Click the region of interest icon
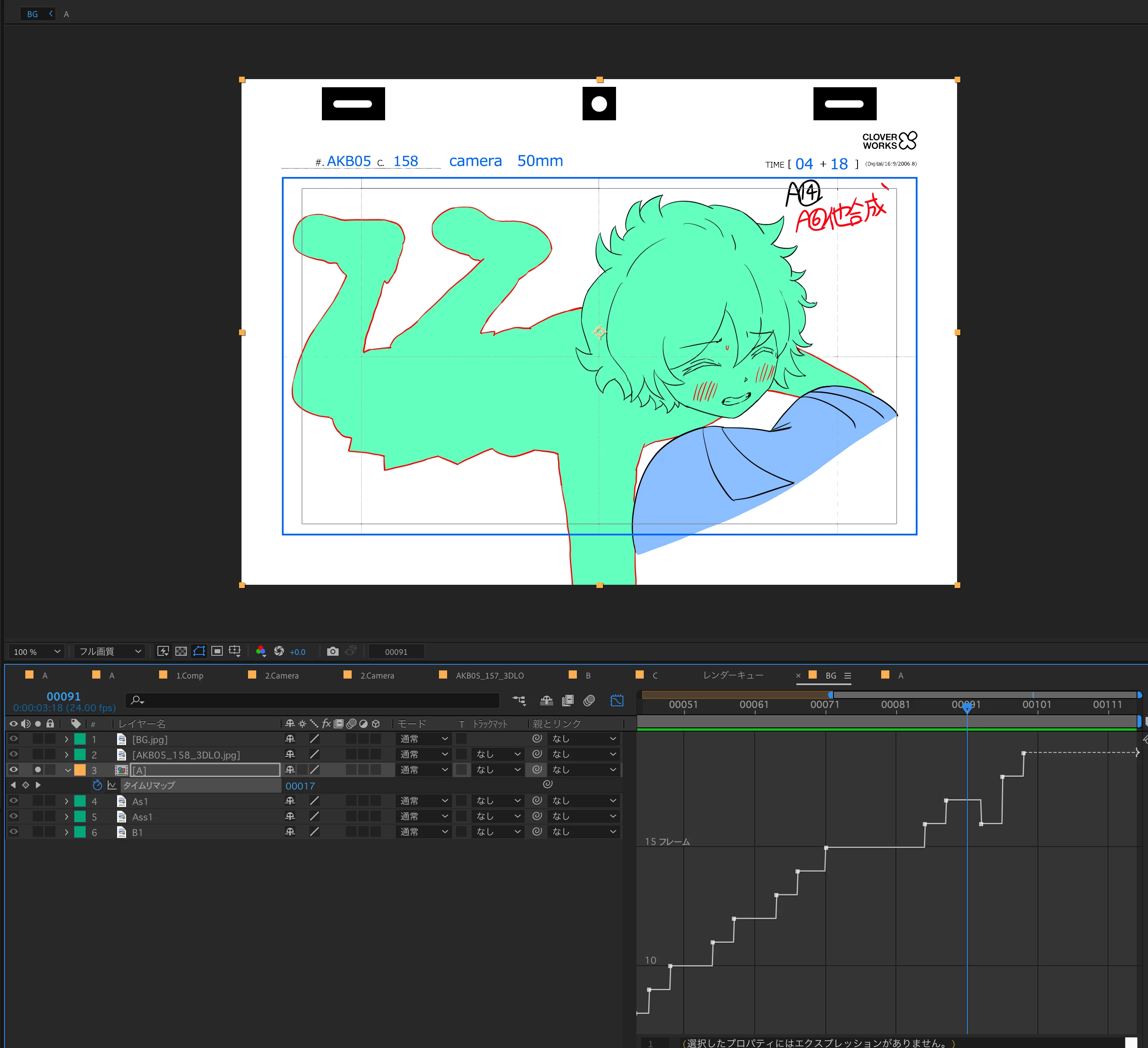The height and width of the screenshot is (1048, 1148). (217, 651)
